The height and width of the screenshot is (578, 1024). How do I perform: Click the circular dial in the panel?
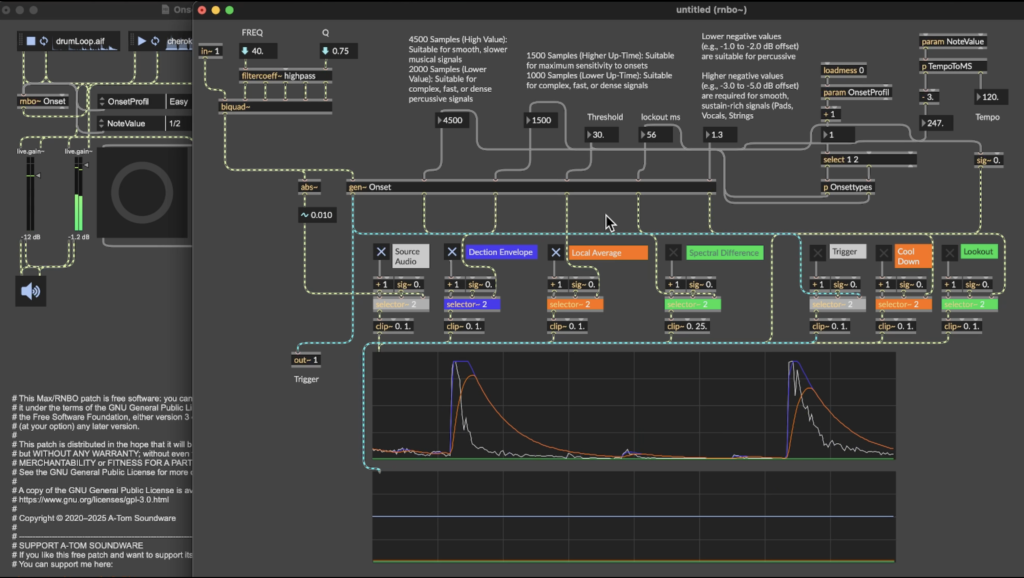coord(142,193)
